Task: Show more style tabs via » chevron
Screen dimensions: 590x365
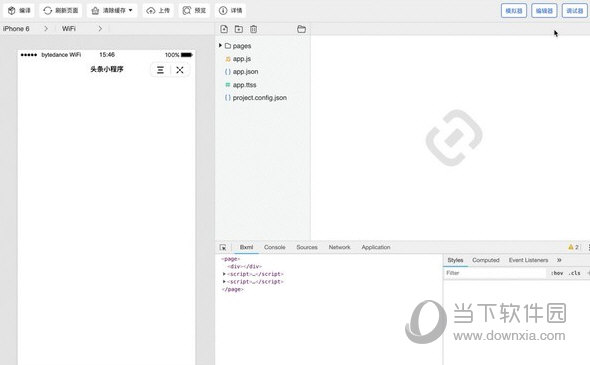Action: (x=559, y=260)
